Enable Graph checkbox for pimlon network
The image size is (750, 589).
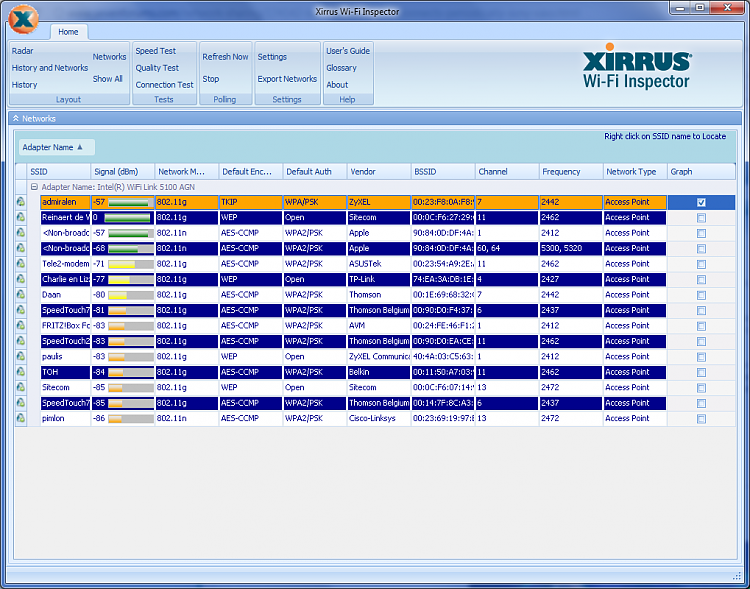(x=701, y=419)
